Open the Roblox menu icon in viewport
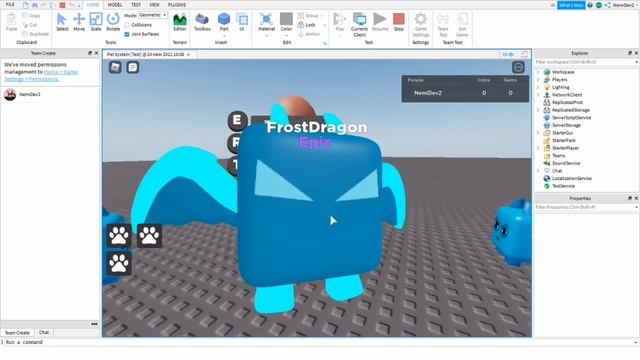 [115, 67]
